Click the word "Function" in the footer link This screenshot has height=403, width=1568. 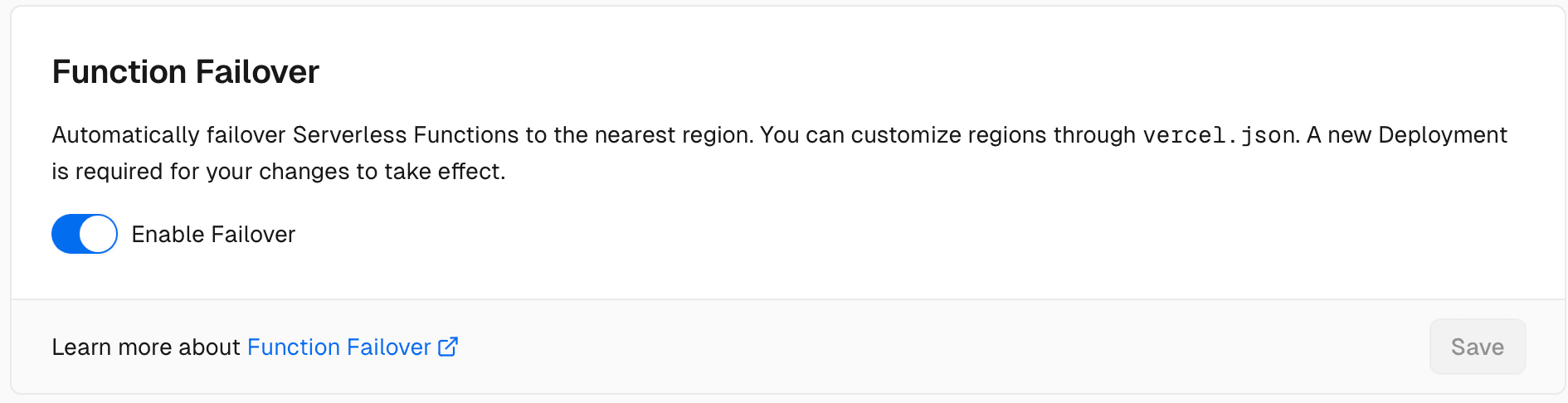coord(294,347)
